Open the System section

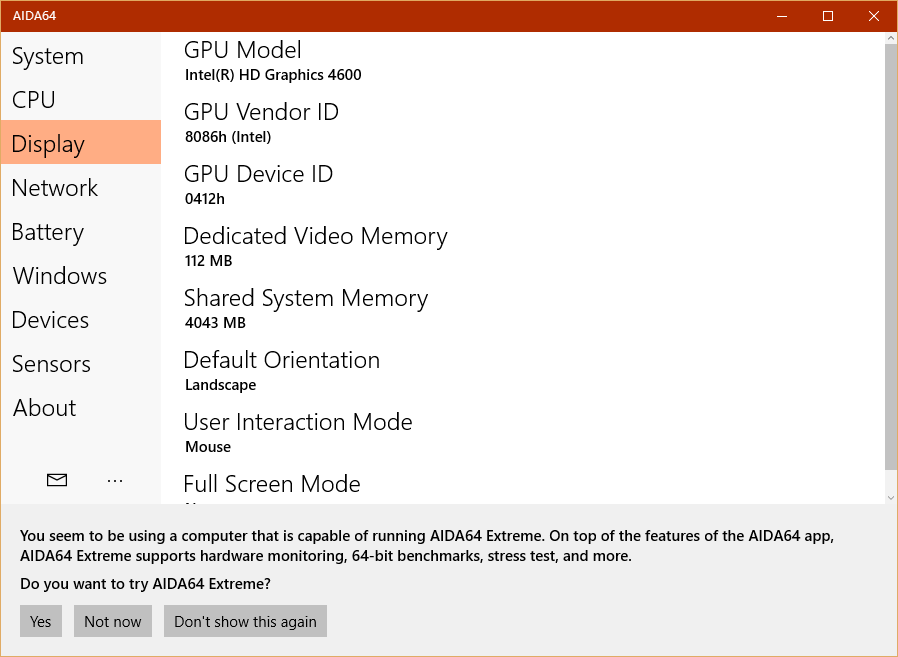click(48, 57)
